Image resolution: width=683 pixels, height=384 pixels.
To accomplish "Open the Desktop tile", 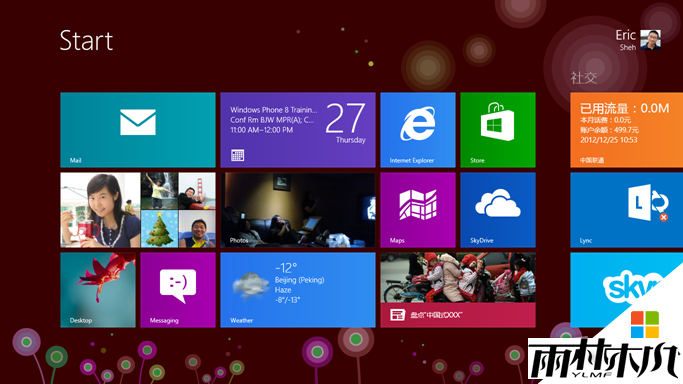I will pos(98,290).
